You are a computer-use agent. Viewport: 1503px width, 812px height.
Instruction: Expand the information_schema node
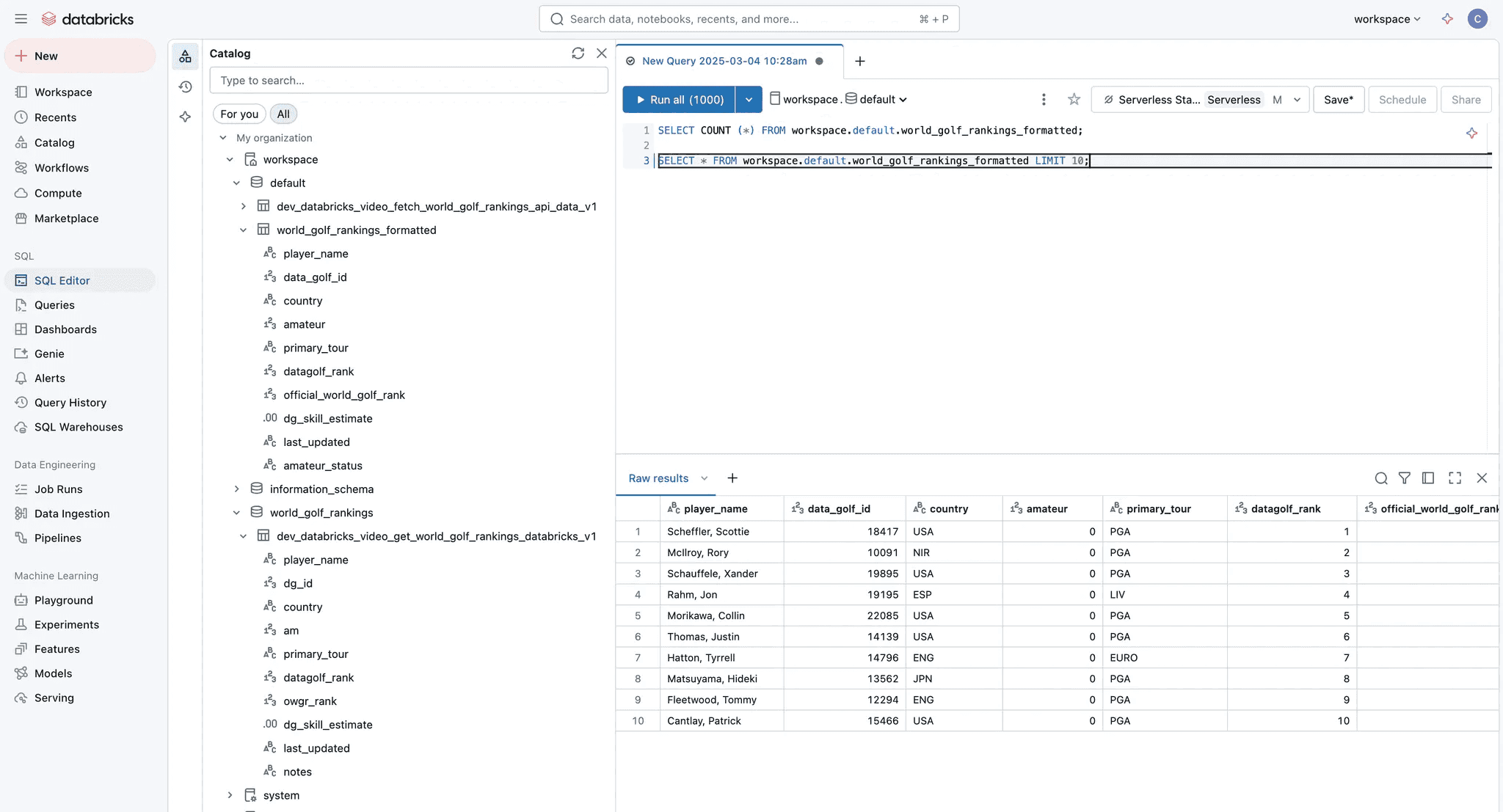pyautogui.click(x=236, y=489)
